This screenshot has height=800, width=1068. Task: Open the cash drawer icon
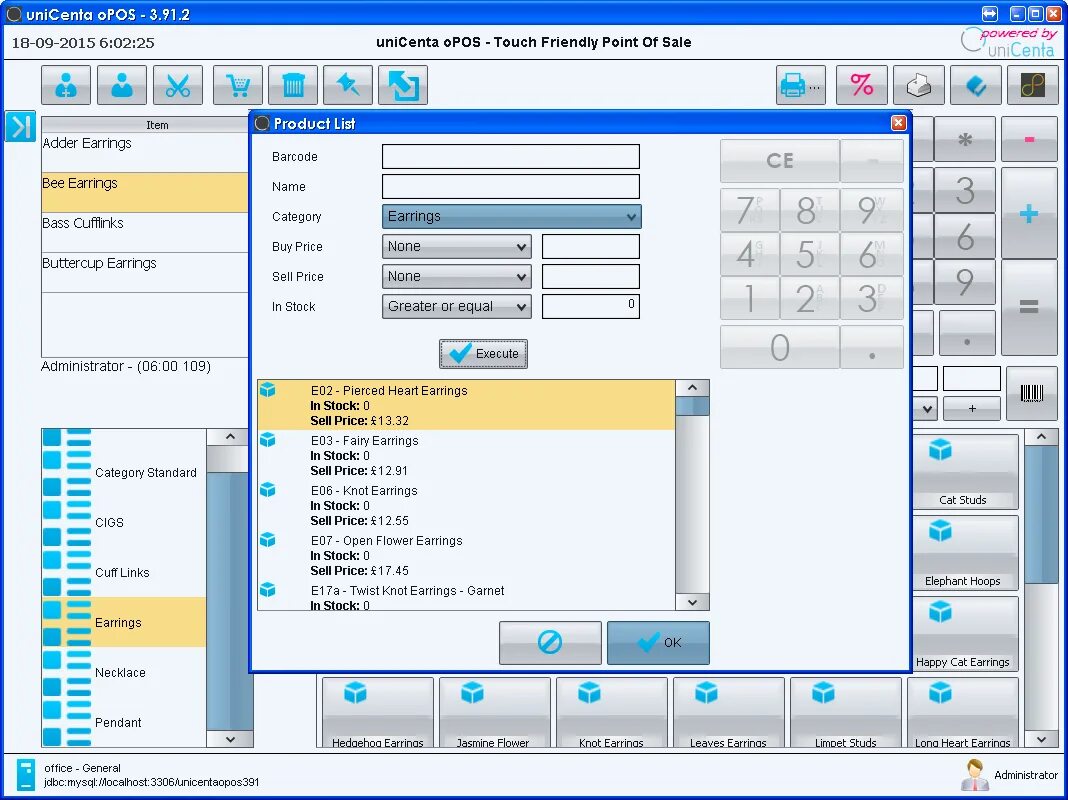click(919, 85)
